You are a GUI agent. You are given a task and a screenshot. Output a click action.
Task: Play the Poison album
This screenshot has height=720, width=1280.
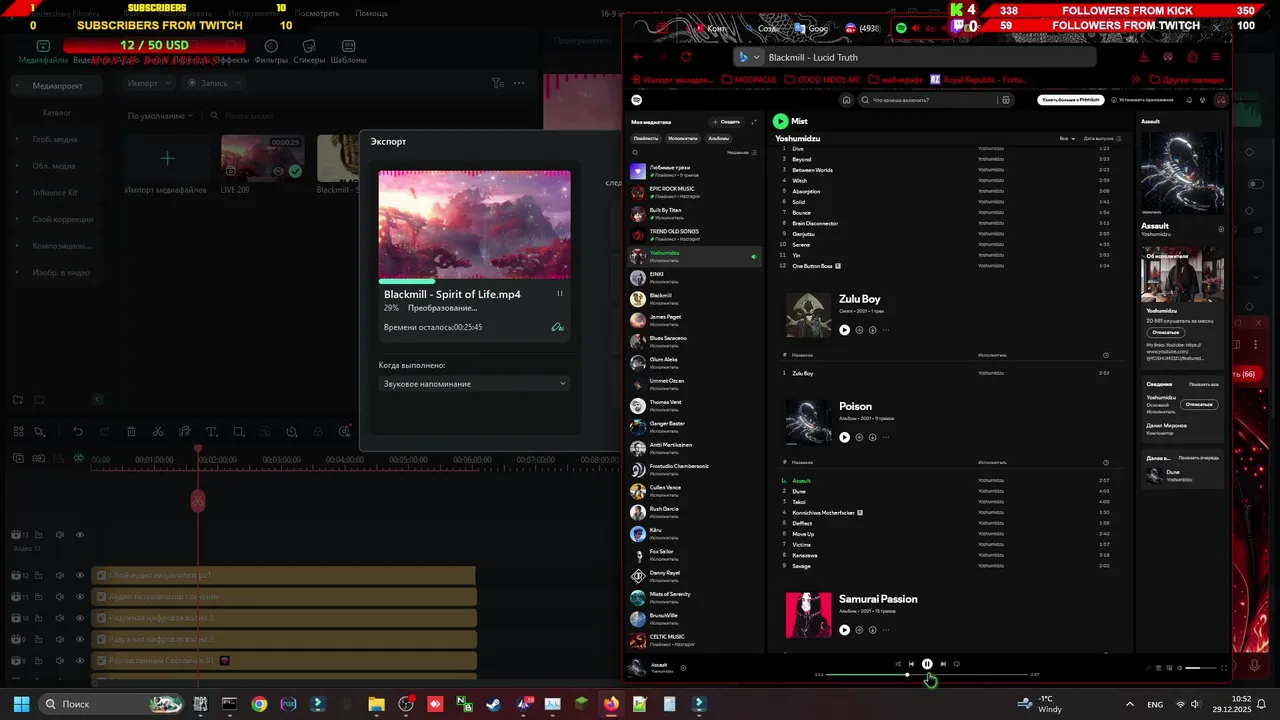(x=845, y=437)
